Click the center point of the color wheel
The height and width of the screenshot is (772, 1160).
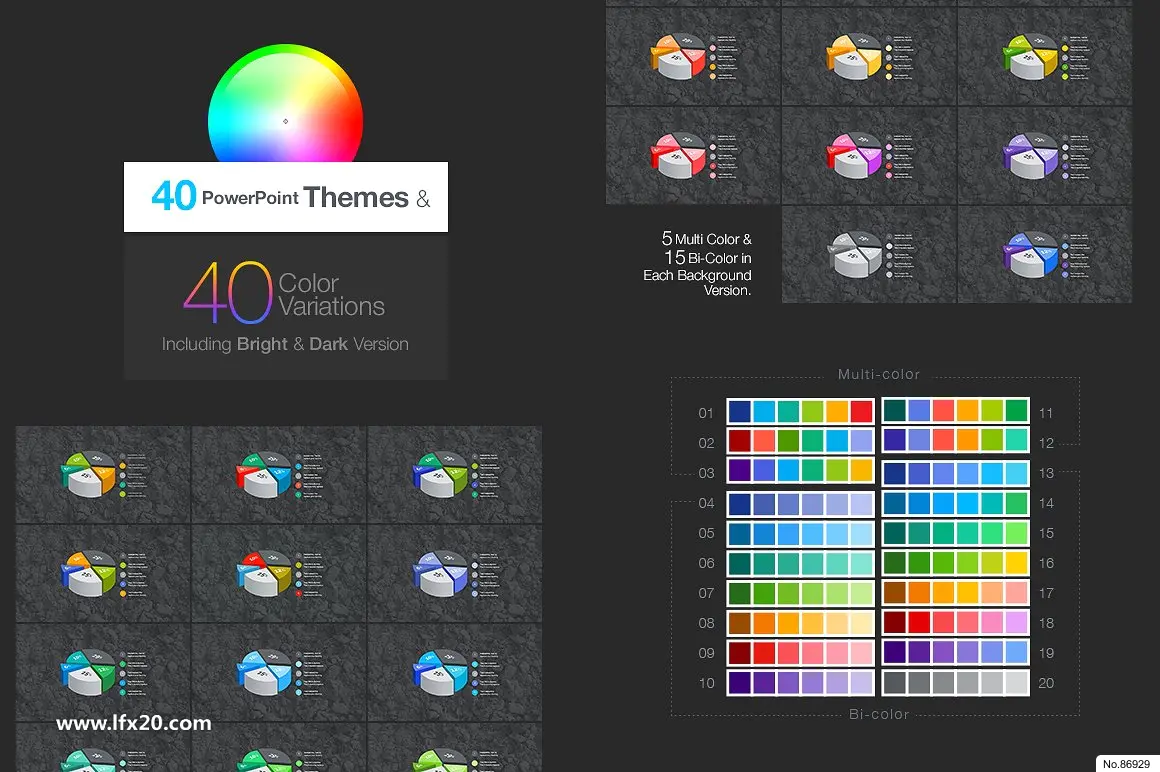click(x=286, y=121)
